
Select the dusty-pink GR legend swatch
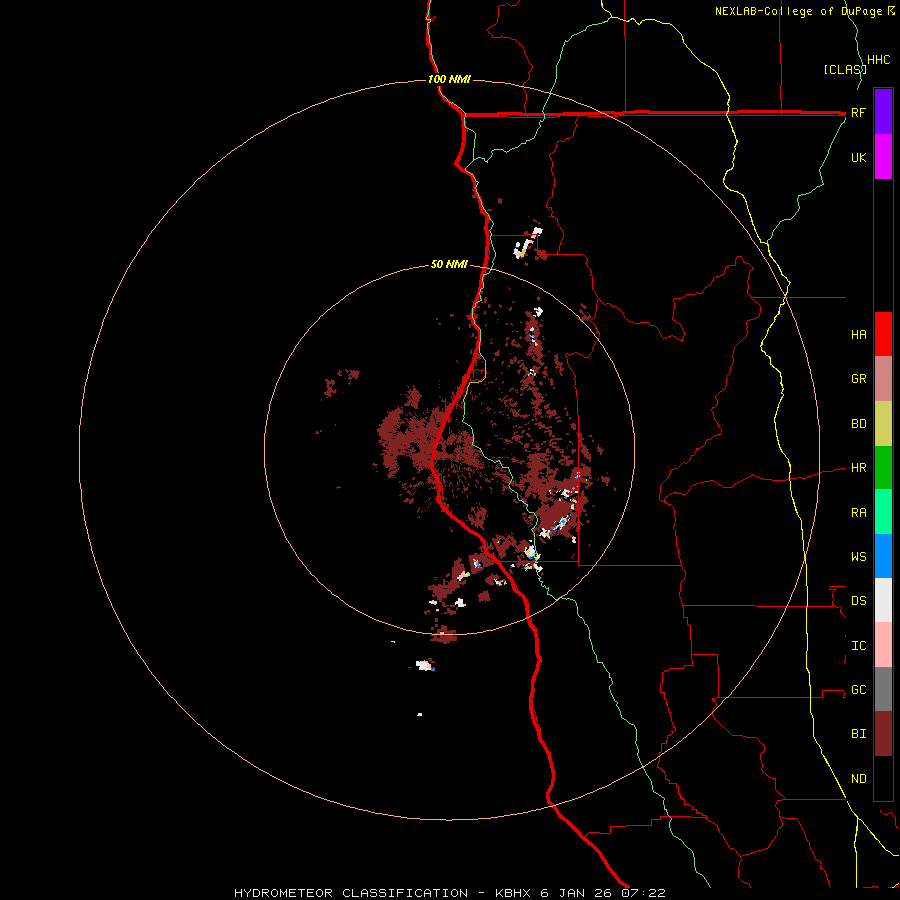[883, 379]
